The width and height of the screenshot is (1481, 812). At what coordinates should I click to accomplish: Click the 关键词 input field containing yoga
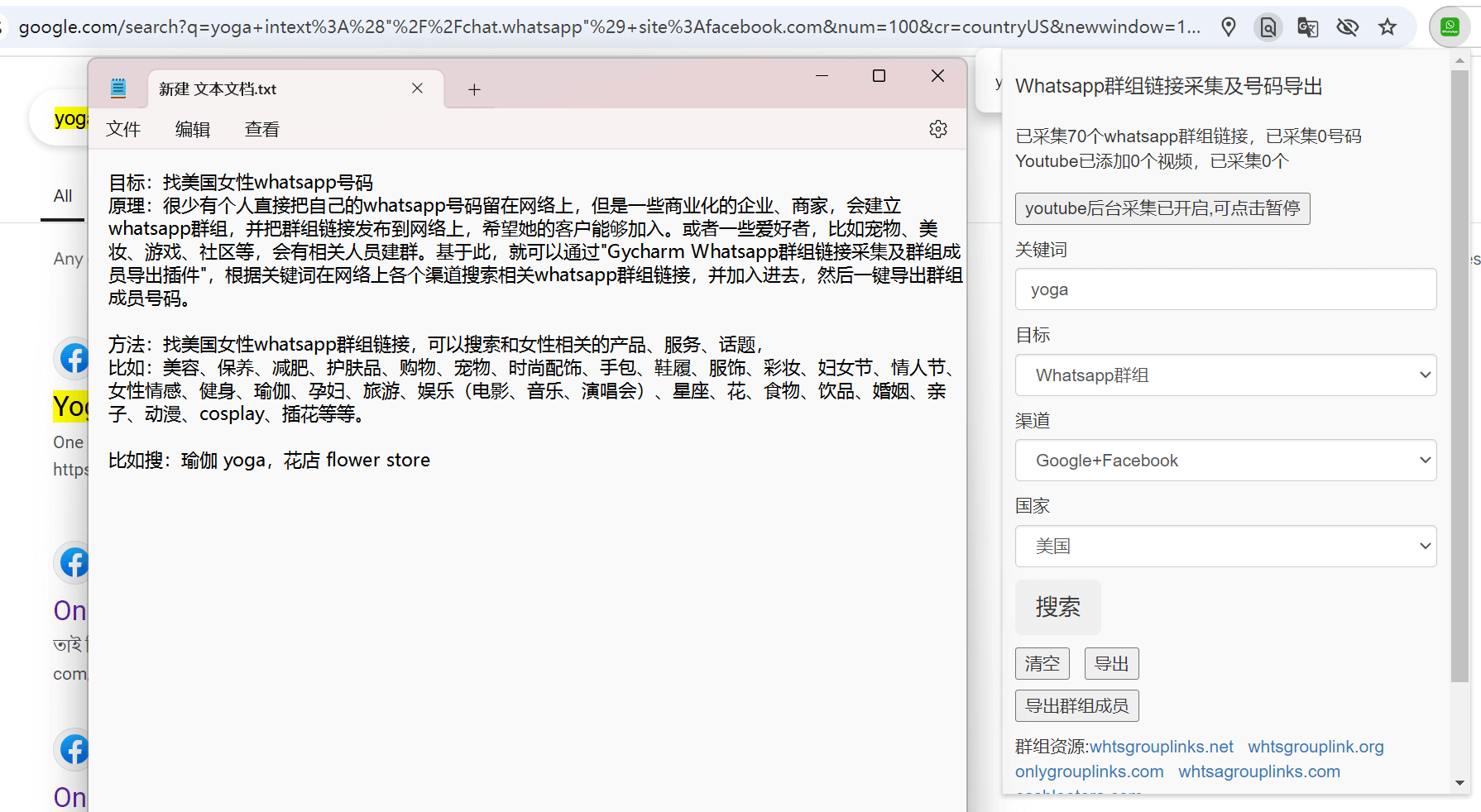click(x=1225, y=289)
